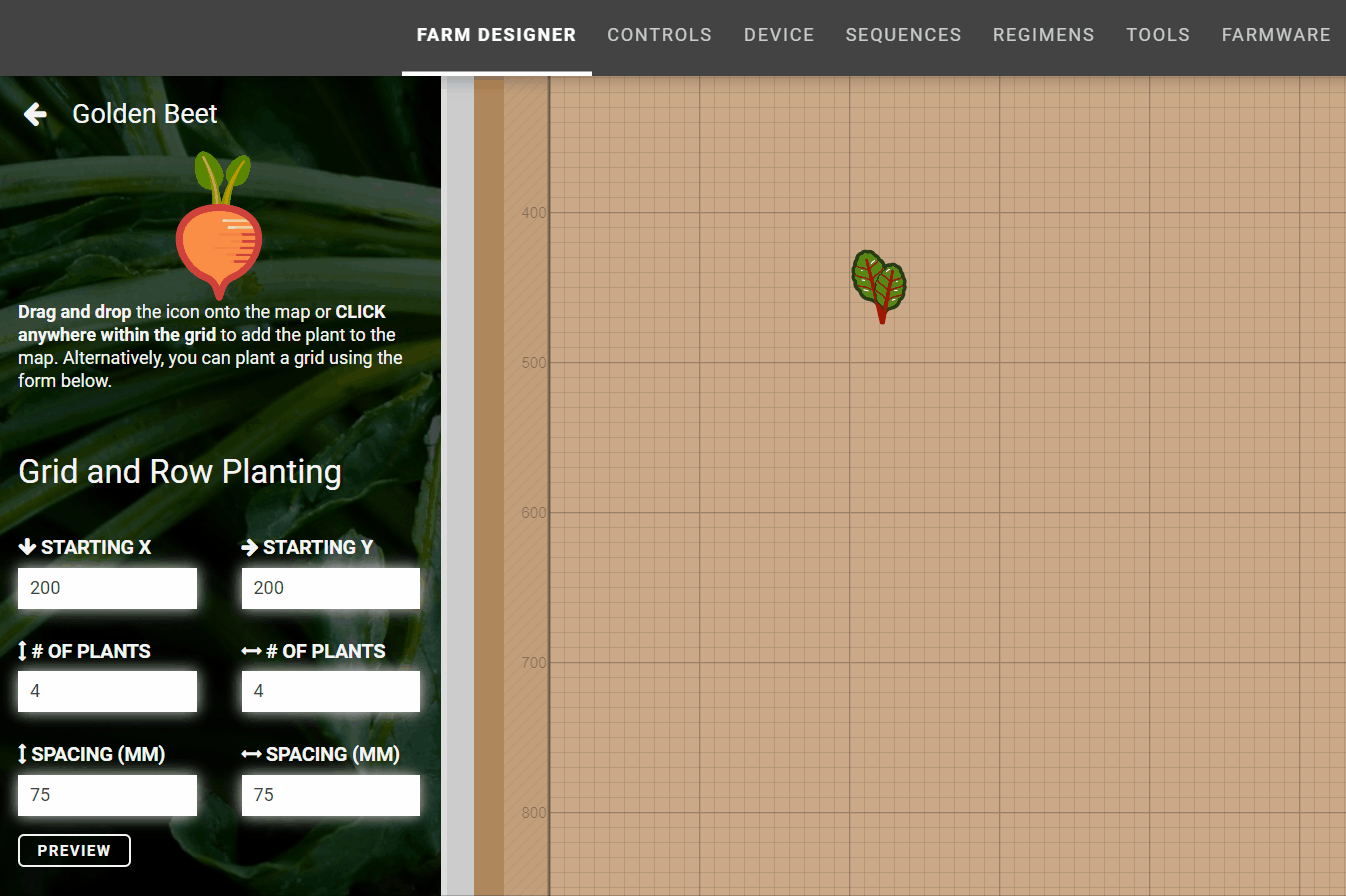
Task: Click the STARTING X input showing 200
Action: (107, 588)
